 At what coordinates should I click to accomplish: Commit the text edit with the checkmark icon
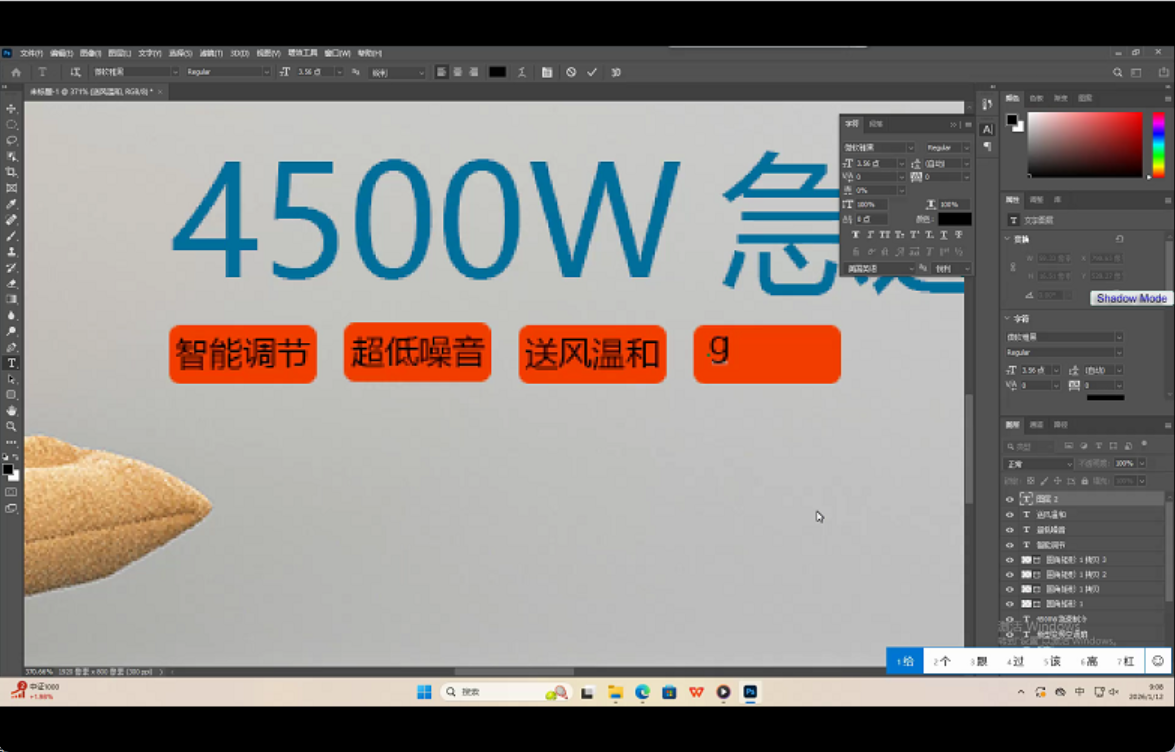[x=592, y=72]
